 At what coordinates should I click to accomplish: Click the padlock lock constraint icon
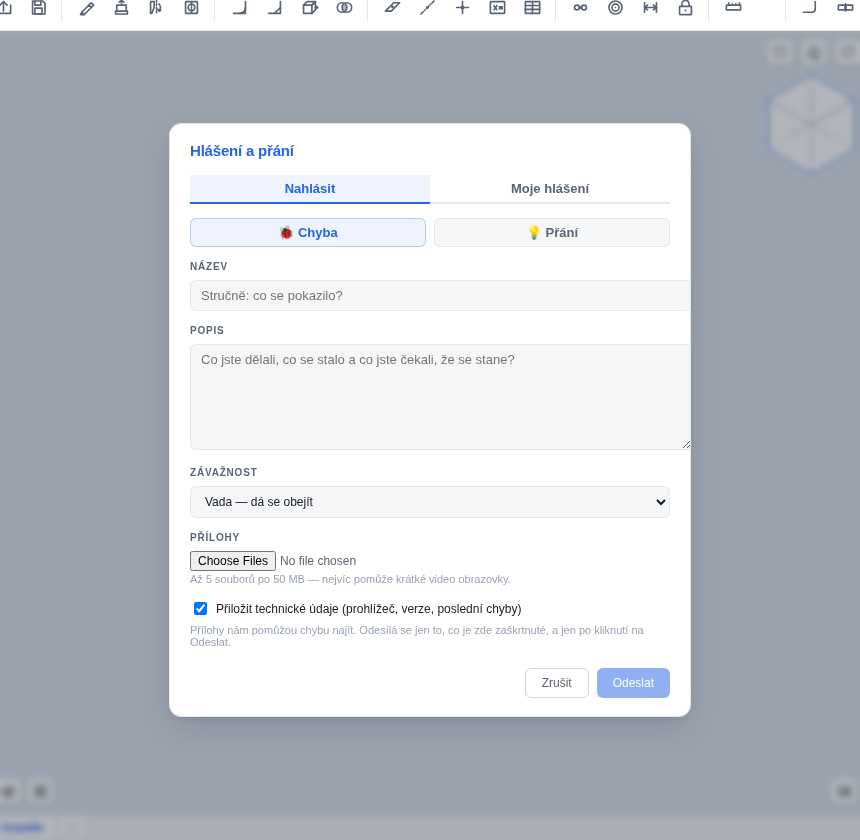click(x=685, y=8)
